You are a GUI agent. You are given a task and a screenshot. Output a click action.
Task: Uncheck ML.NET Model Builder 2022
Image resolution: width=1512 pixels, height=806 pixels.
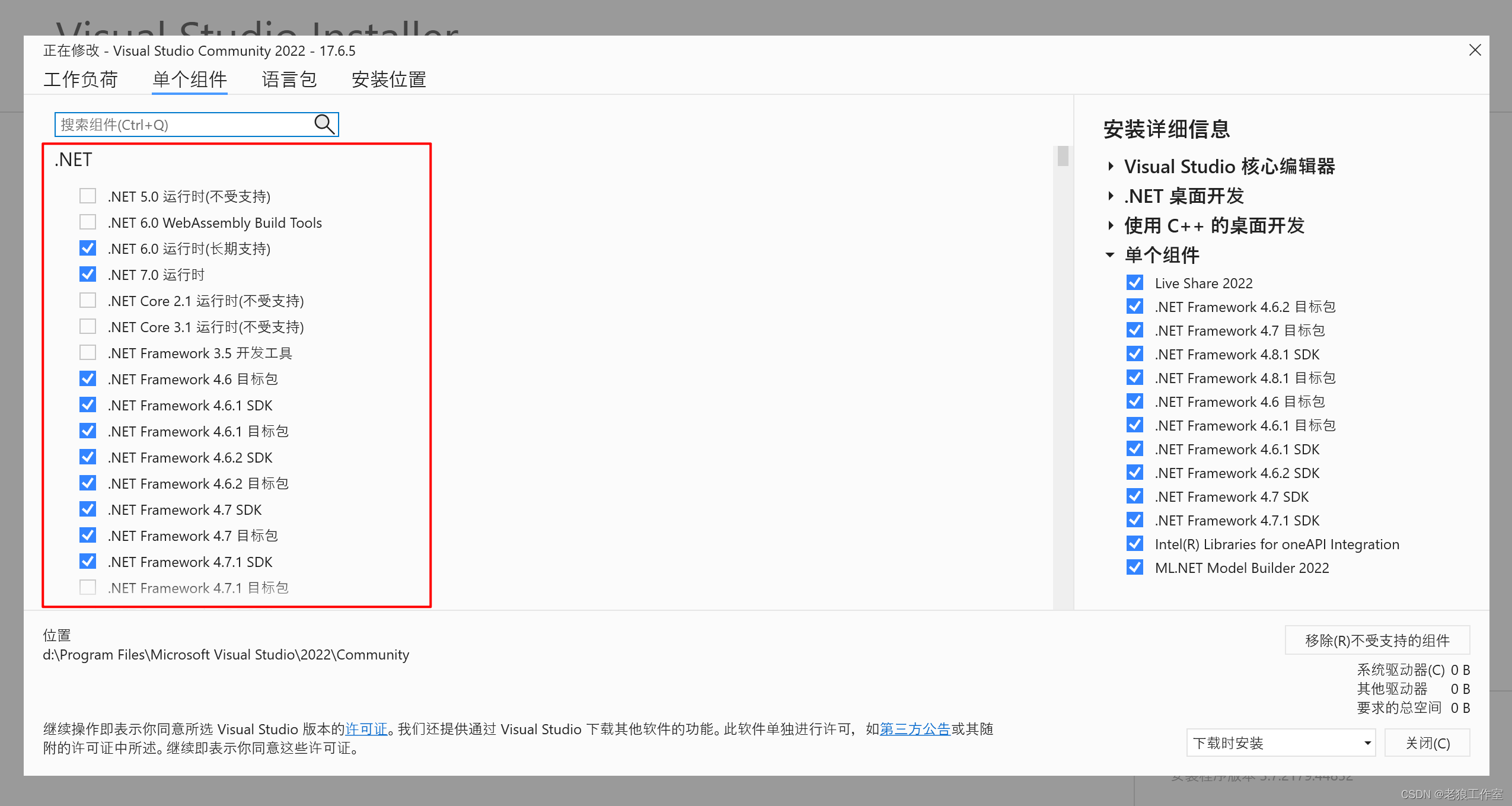coord(1135,567)
